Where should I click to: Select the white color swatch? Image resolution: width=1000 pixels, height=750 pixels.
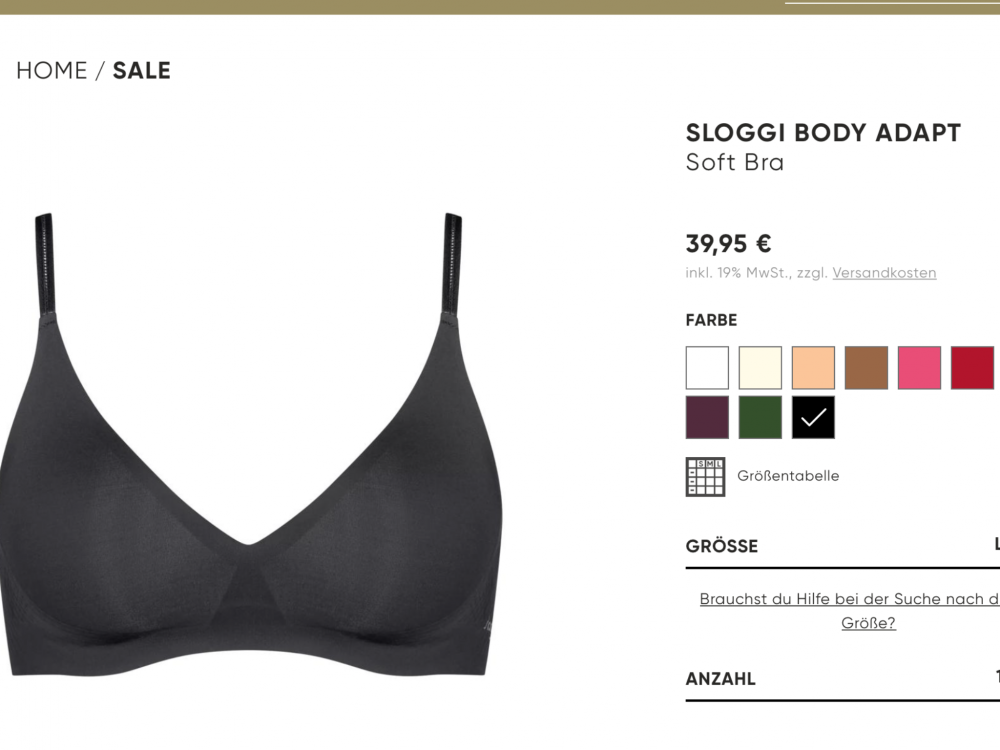pyautogui.click(x=707, y=368)
